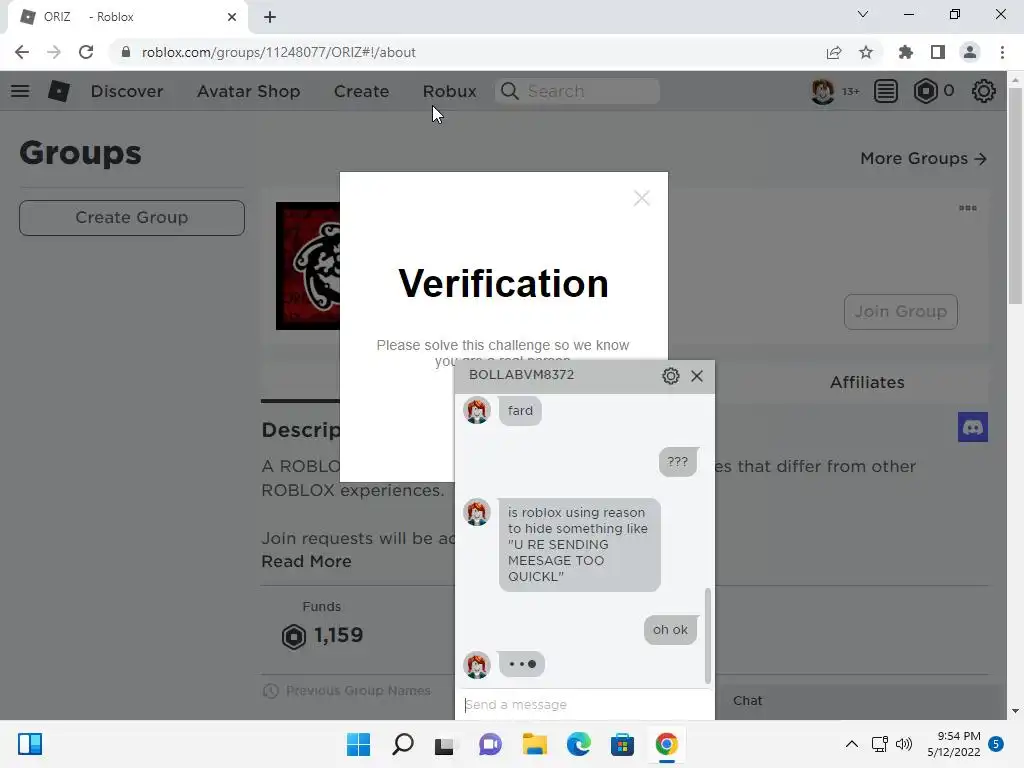Screen dimensions: 1024x768
Task: Click the page vertical scrollbar thumb
Action: [1014, 196]
